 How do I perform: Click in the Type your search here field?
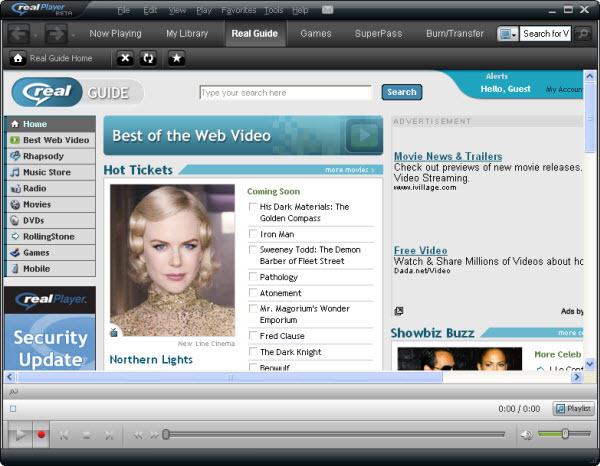pyautogui.click(x=285, y=93)
